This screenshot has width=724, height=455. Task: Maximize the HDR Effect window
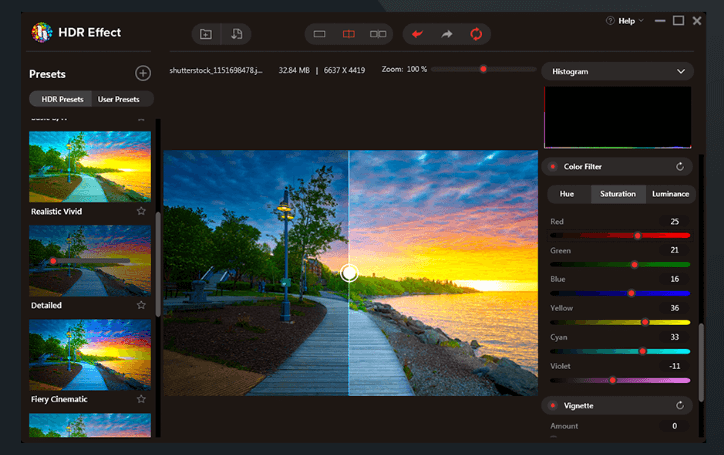tap(678, 20)
